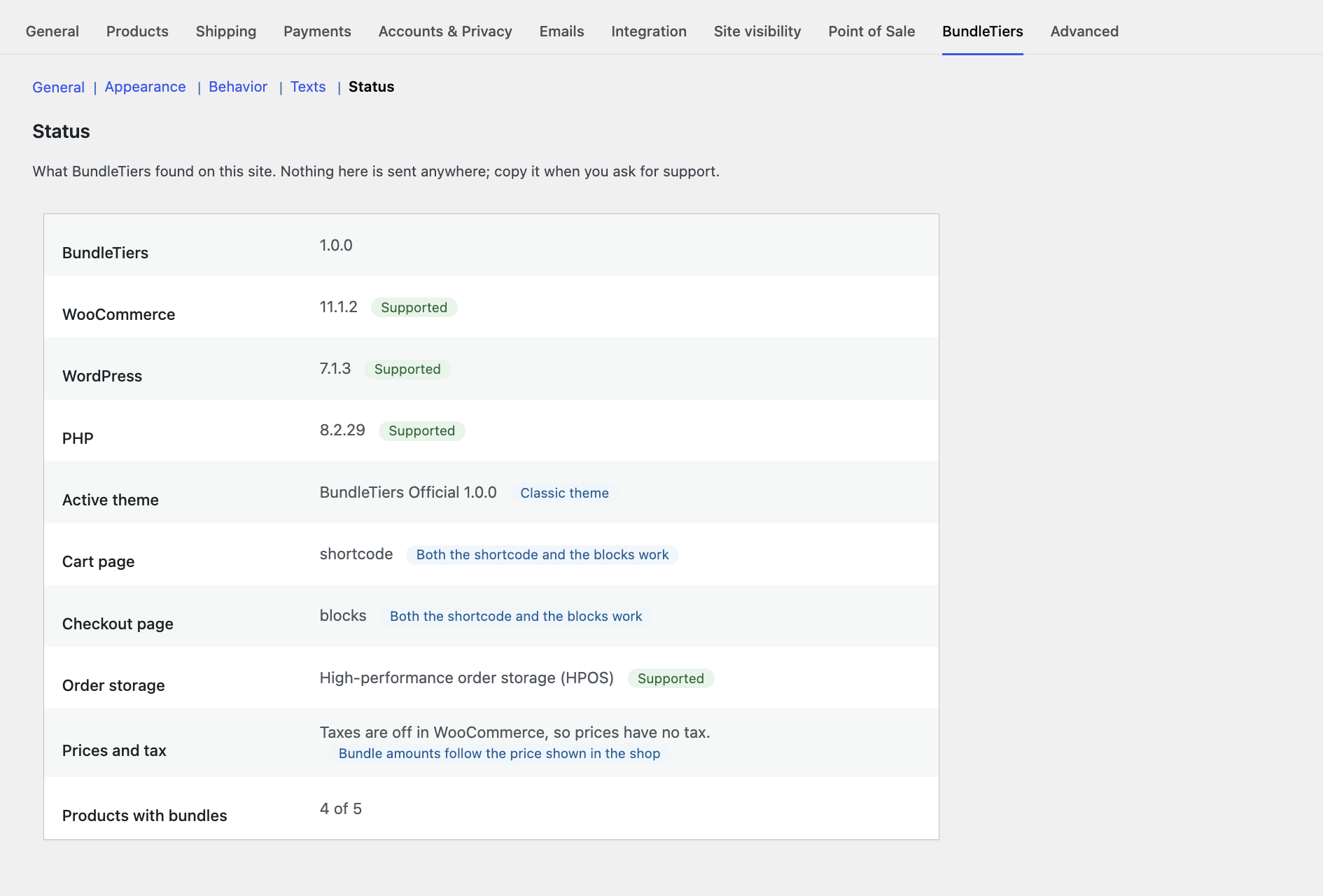Go to the Appearance sub-section
Screen dimensions: 1323x896
click(x=145, y=87)
